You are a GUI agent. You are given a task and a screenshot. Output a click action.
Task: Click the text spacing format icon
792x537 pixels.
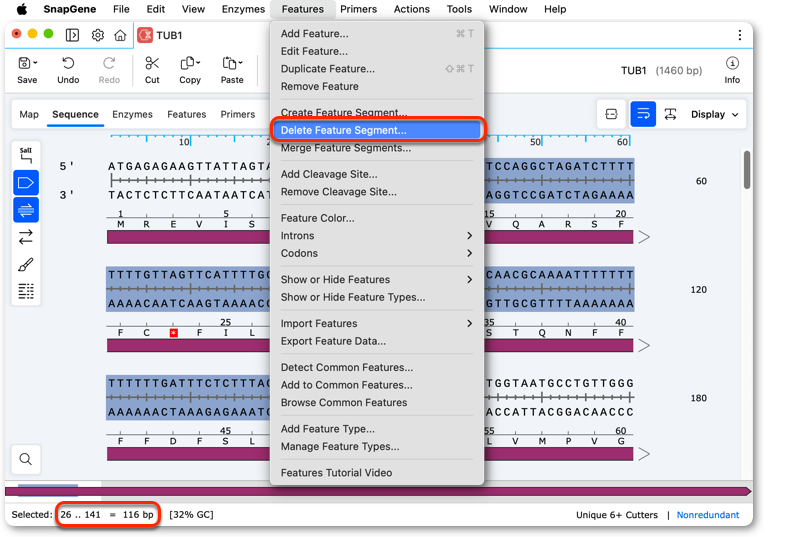[x=670, y=114]
